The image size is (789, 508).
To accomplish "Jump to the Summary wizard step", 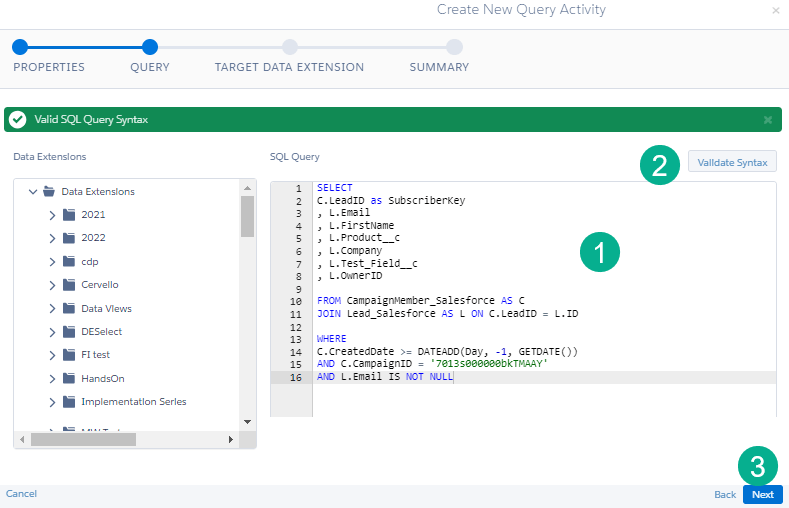I will (454, 46).
